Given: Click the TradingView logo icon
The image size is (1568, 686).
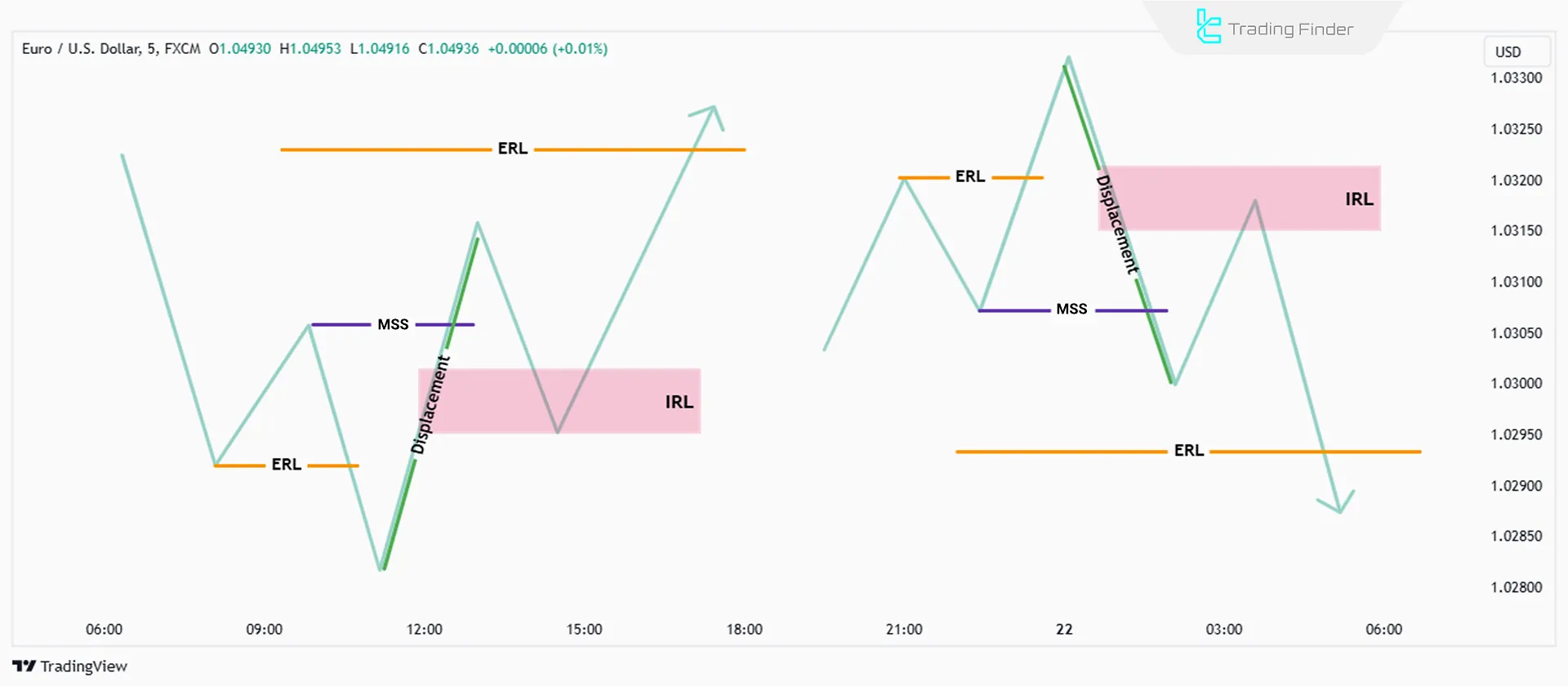Looking at the screenshot, I should click(24, 666).
